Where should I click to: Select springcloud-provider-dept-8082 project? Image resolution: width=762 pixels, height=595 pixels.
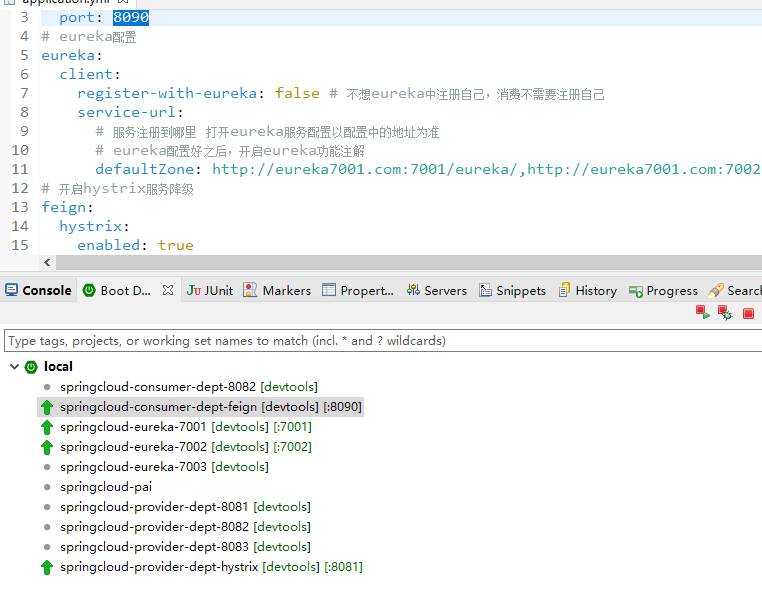click(x=185, y=526)
